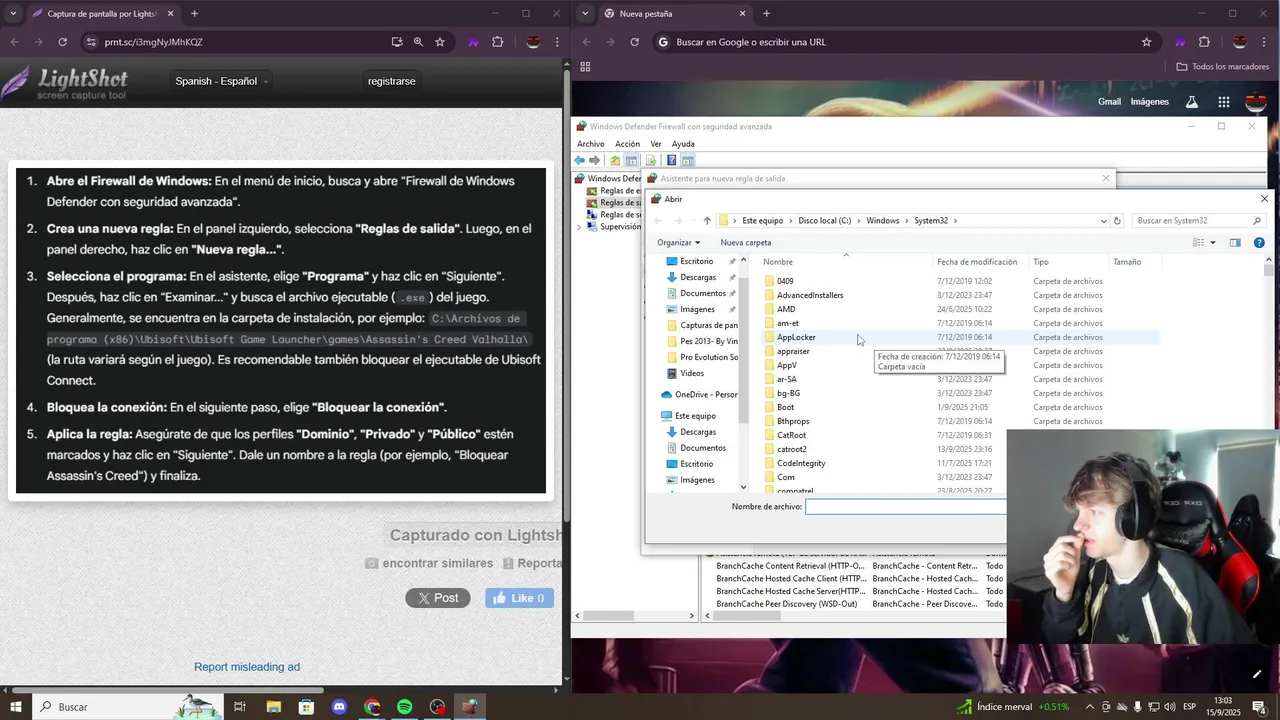Image resolution: width=1280 pixels, height=720 pixels.
Task: Bookmark the LightShot page with star icon
Action: [x=440, y=42]
